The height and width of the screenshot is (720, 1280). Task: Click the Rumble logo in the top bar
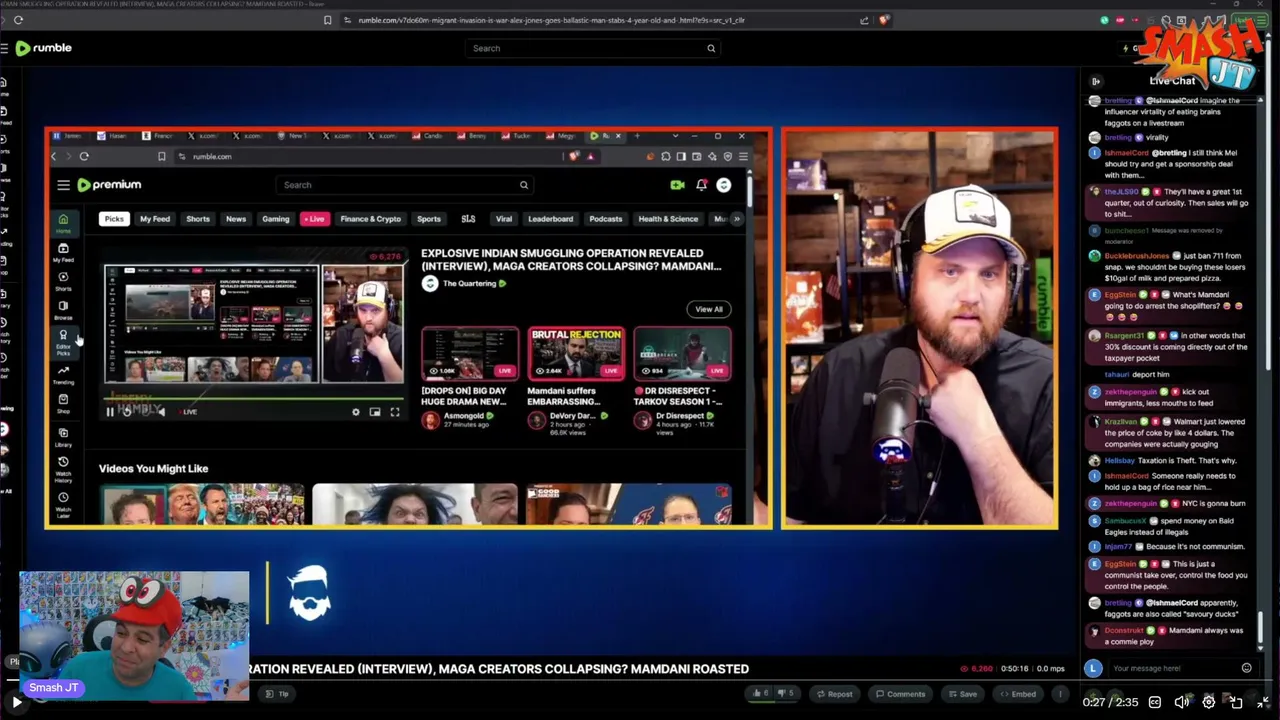44,48
